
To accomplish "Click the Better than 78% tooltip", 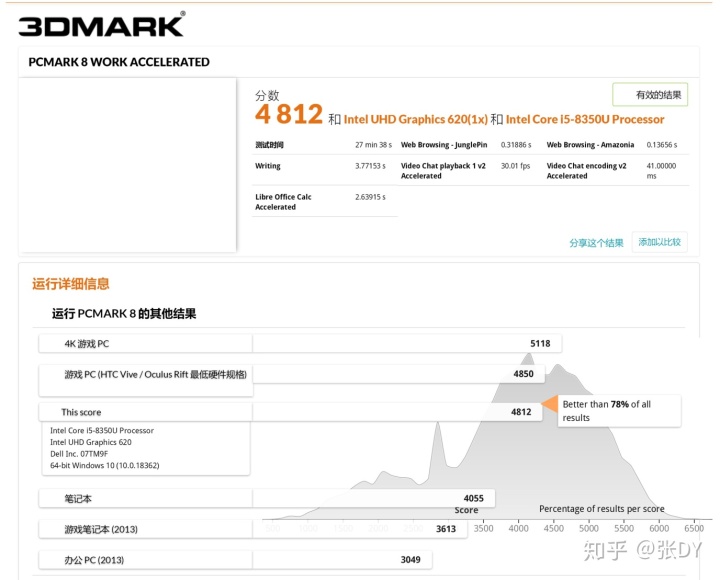I will (x=619, y=411).
